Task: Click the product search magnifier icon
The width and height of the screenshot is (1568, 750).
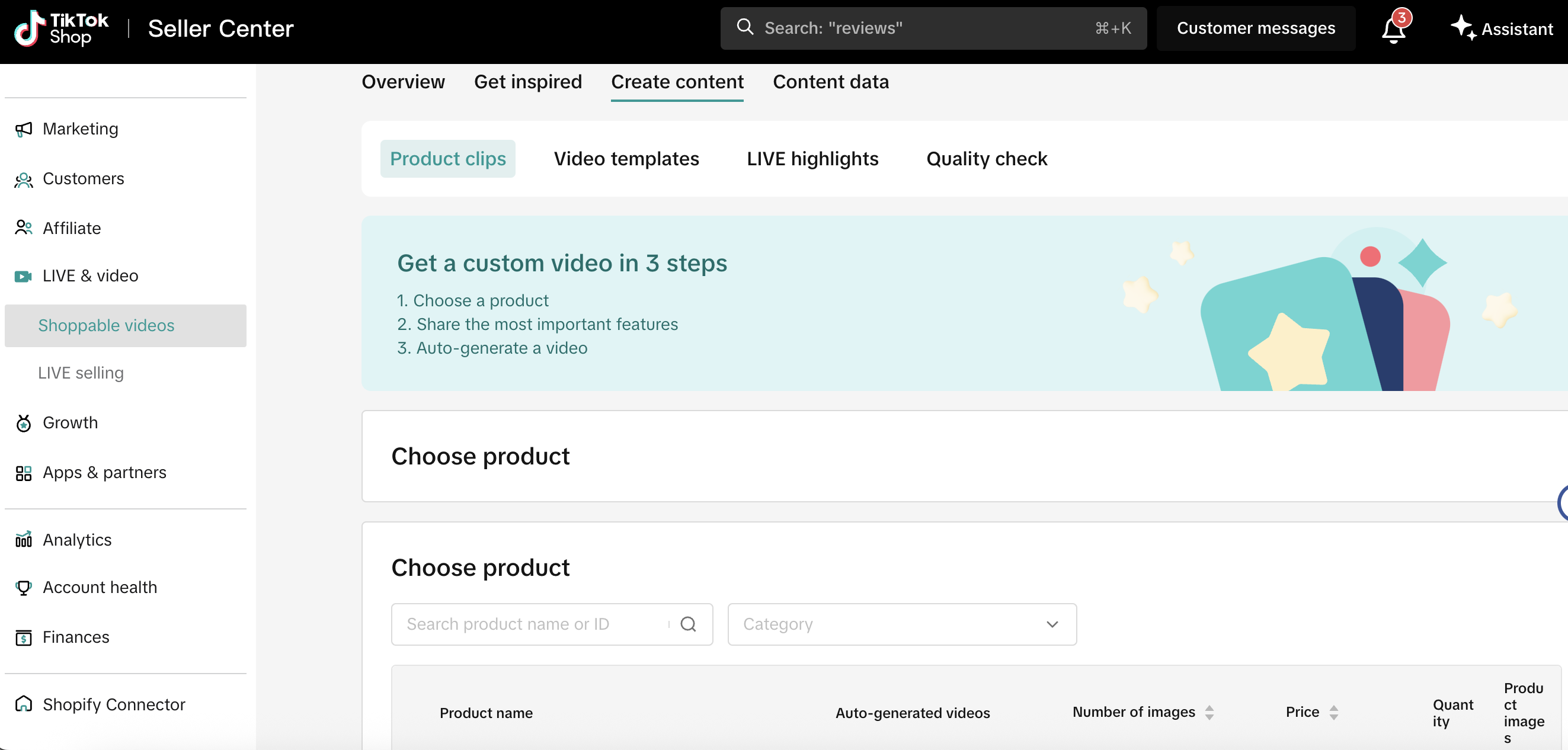Action: (x=688, y=624)
